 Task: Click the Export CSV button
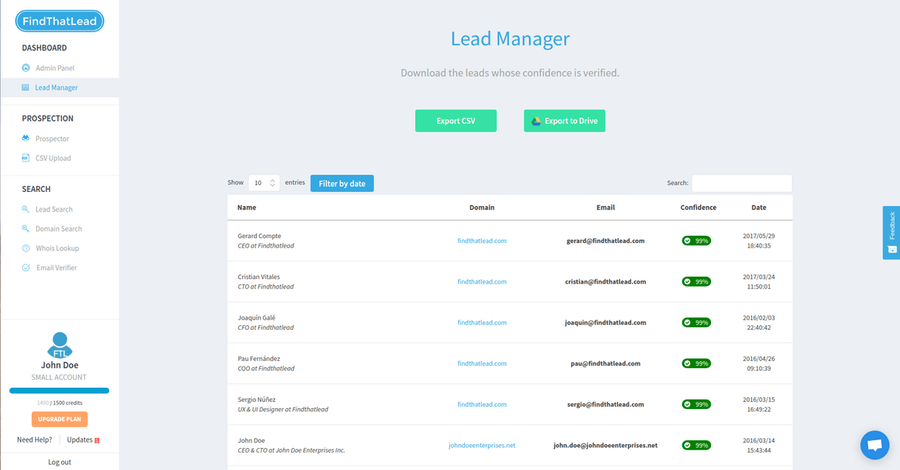[x=456, y=121]
